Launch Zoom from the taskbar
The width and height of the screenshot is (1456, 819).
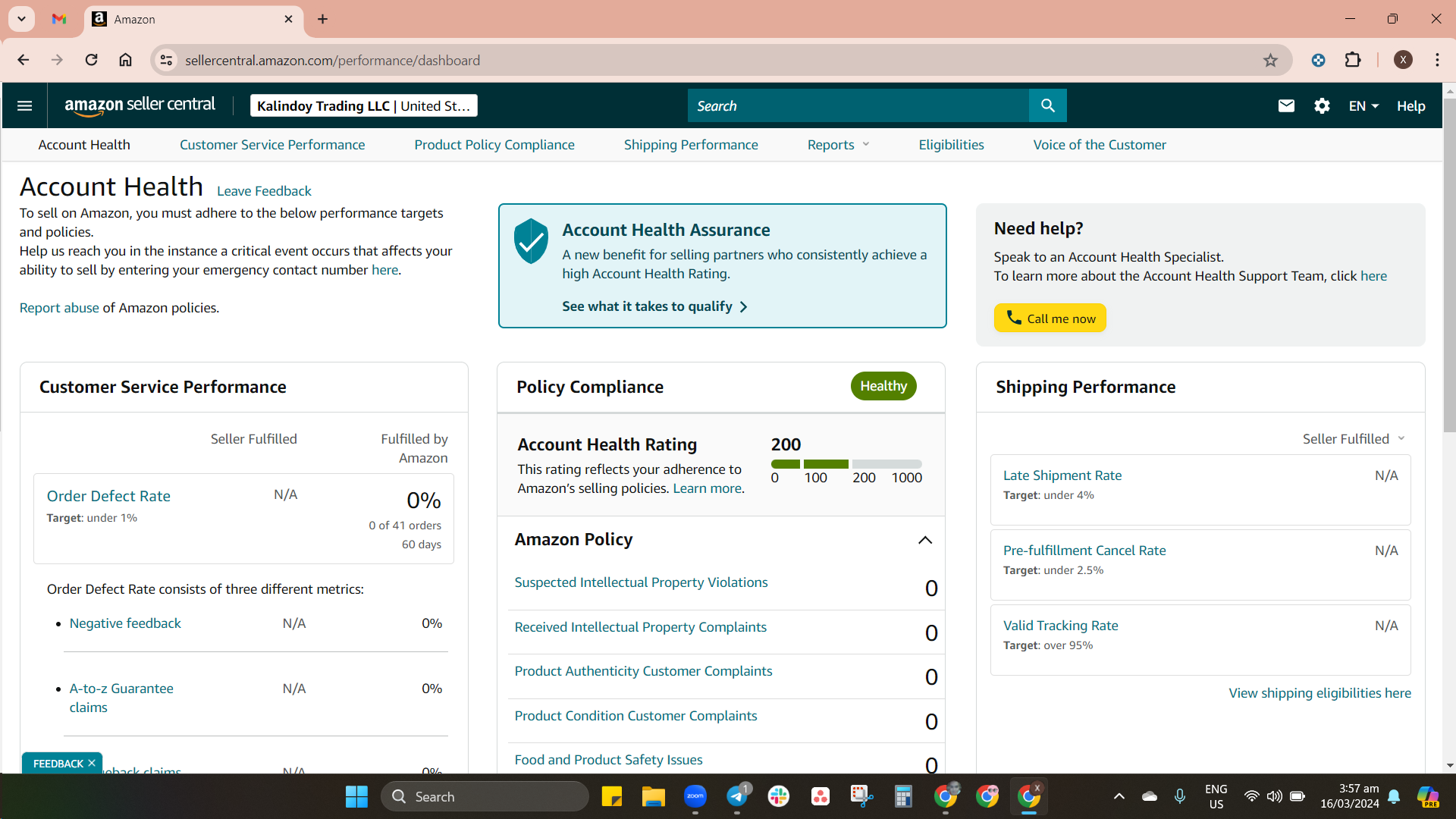[695, 796]
